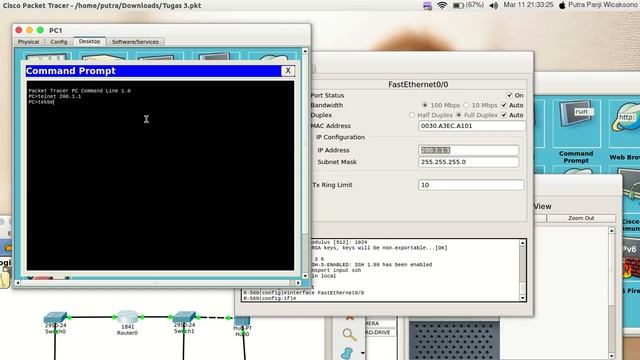
Task: Click the Zoom Out button
Action: [581, 218]
